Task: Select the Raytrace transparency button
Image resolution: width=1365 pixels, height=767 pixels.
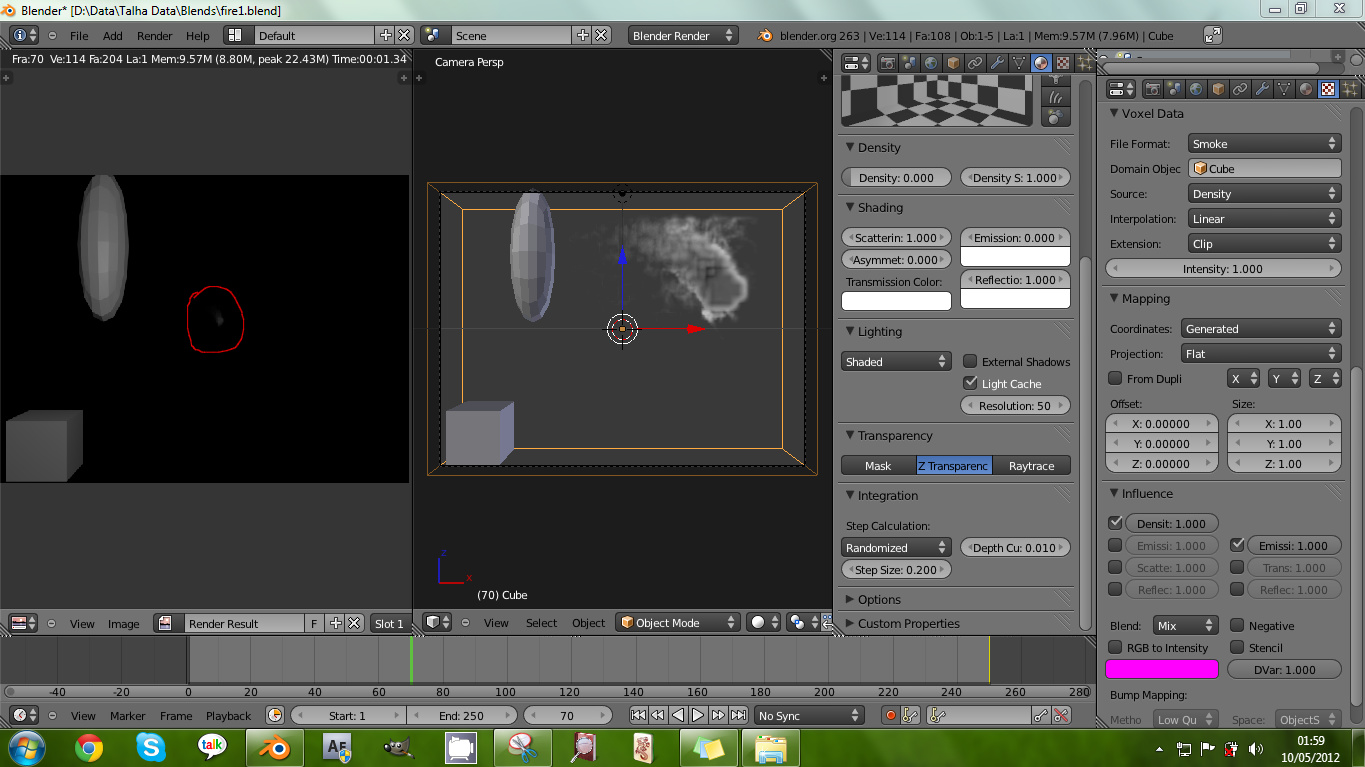Action: pyautogui.click(x=1031, y=465)
